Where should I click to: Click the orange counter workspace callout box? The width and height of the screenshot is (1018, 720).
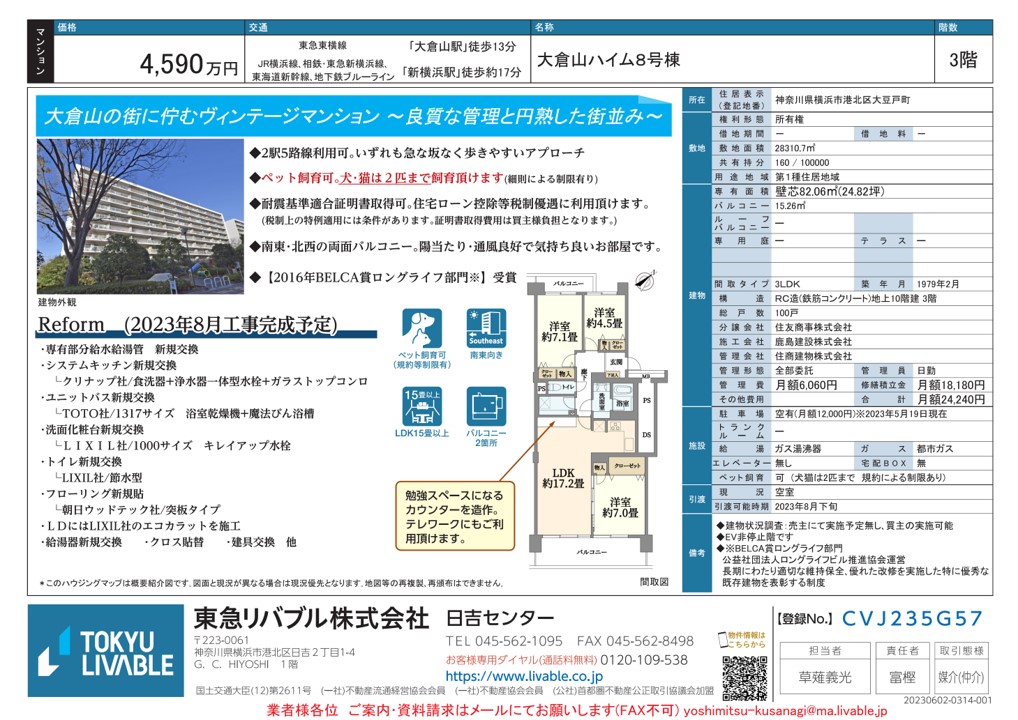click(x=453, y=517)
